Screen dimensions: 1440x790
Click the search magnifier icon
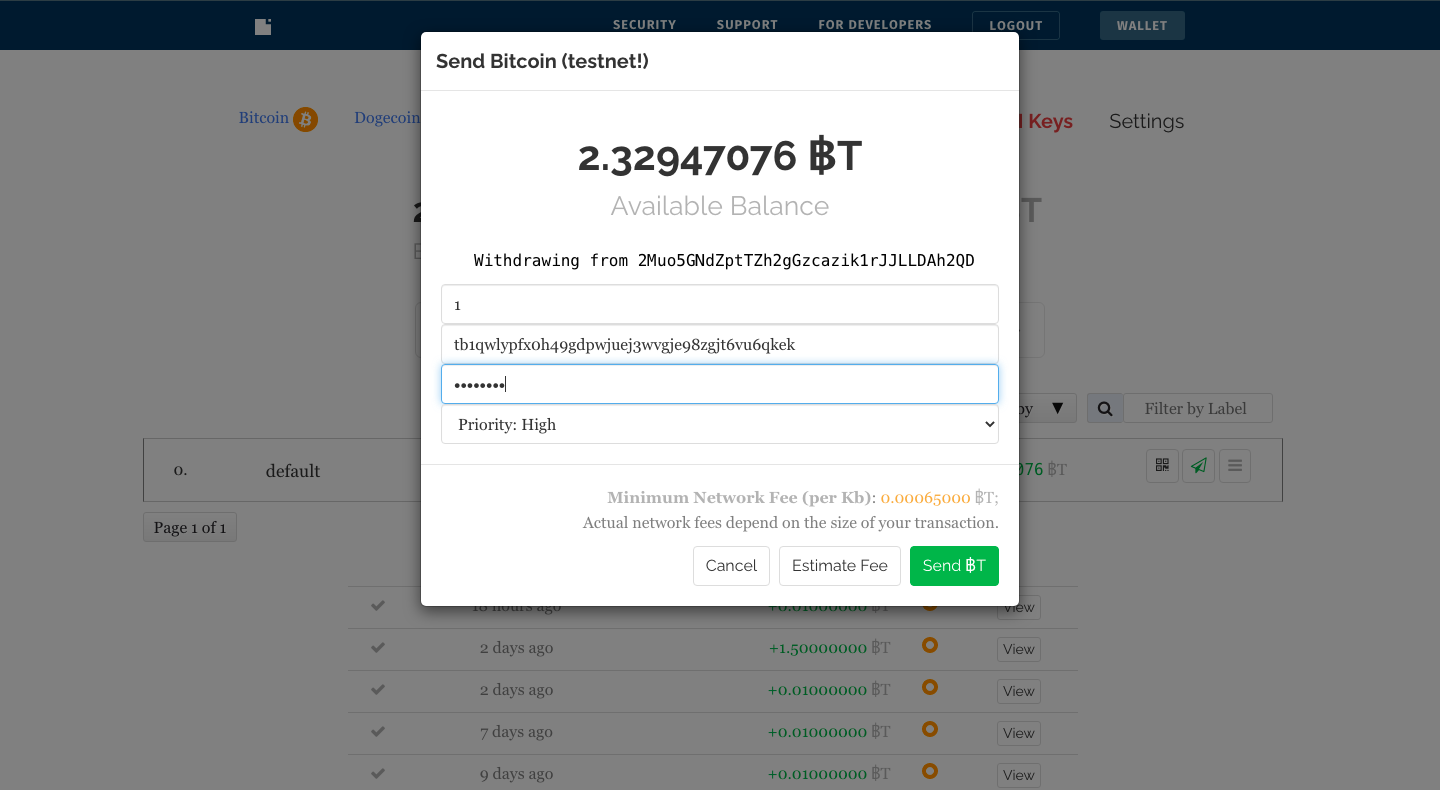click(1105, 408)
